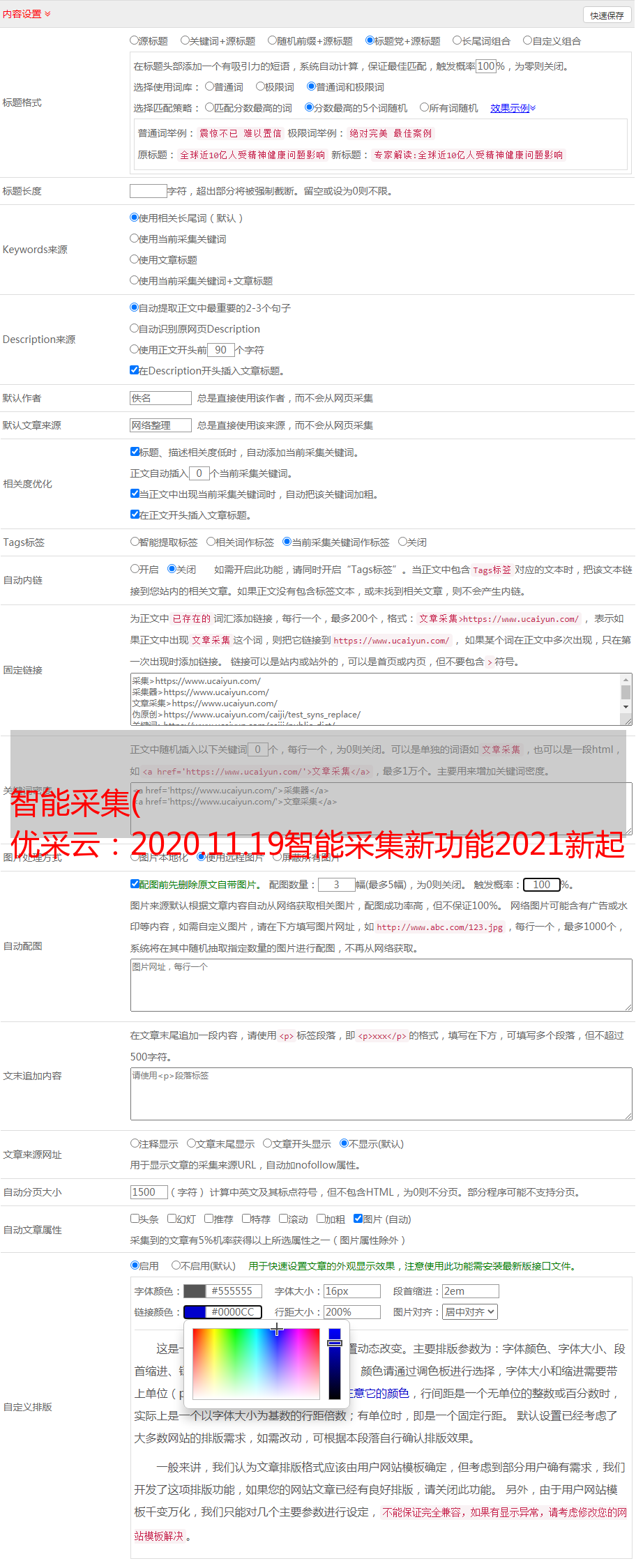Click 段首缩进 field showing 2em
The width and height of the screenshot is (636, 1568).
(471, 1291)
